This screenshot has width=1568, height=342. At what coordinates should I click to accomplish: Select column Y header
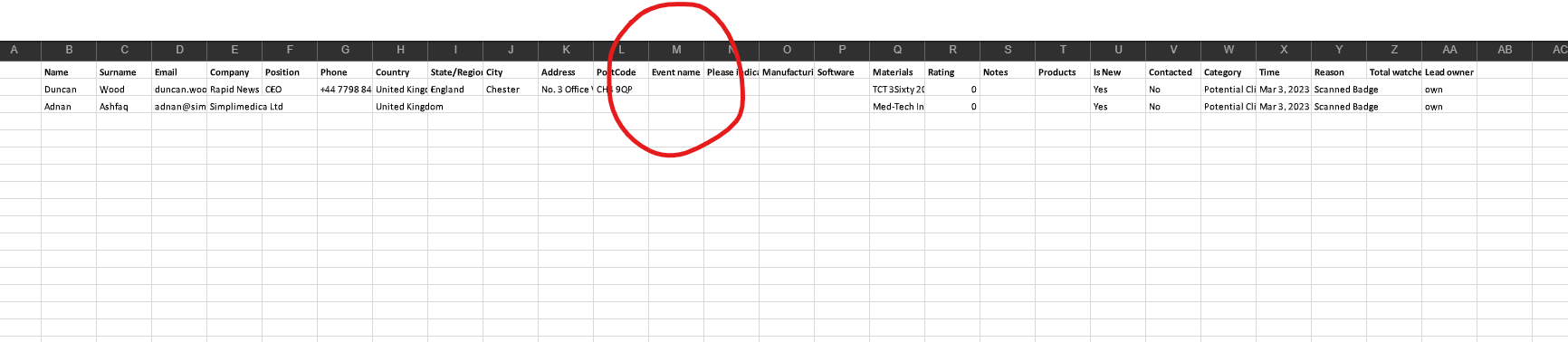pos(1339,50)
